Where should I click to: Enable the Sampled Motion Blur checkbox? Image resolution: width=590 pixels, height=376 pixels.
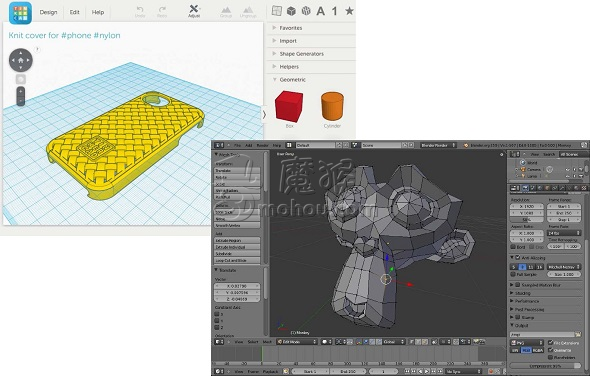(x=518, y=285)
